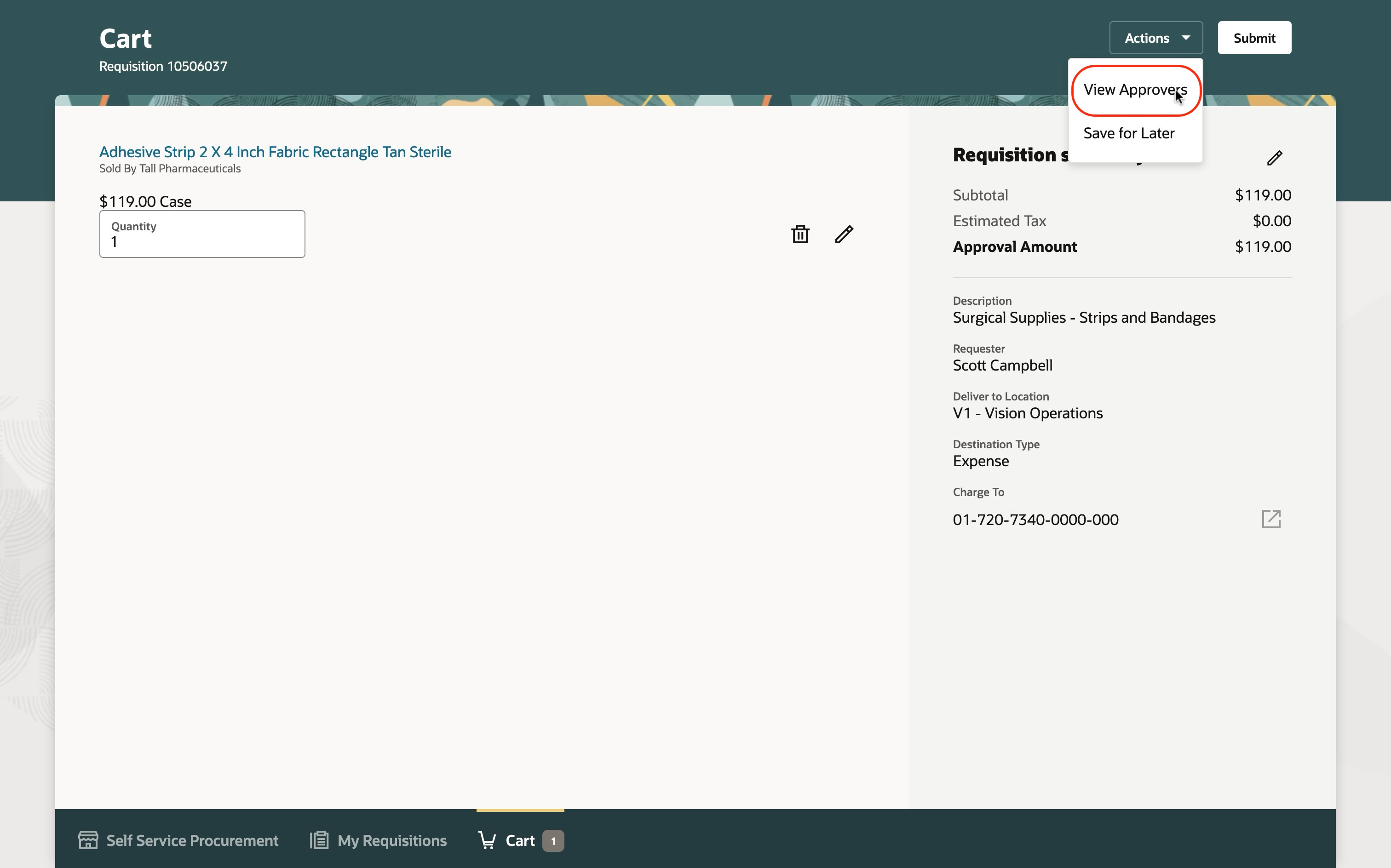Click the Self Service Procurement store icon

(88, 840)
